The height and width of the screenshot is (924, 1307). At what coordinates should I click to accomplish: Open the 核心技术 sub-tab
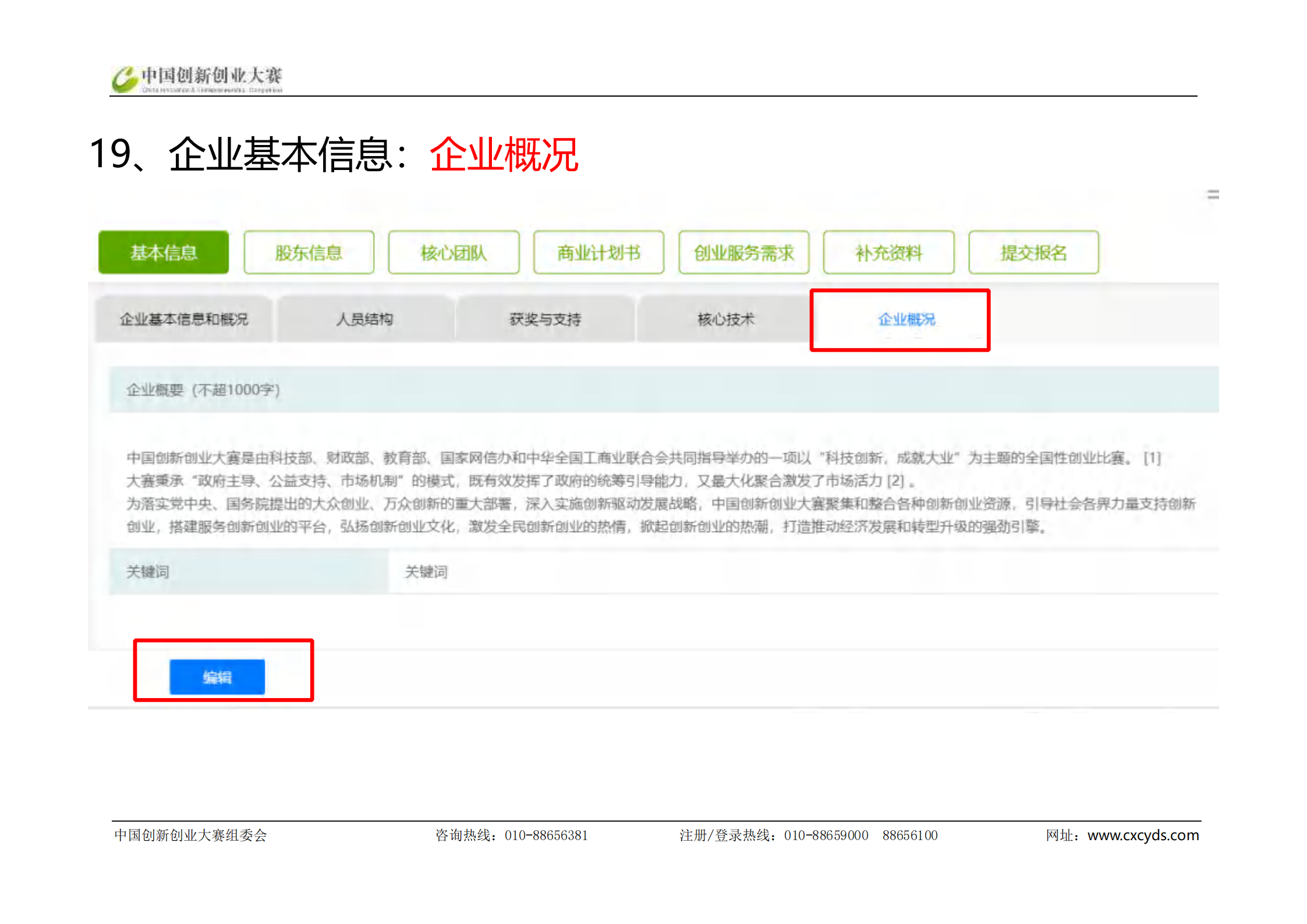click(x=725, y=319)
